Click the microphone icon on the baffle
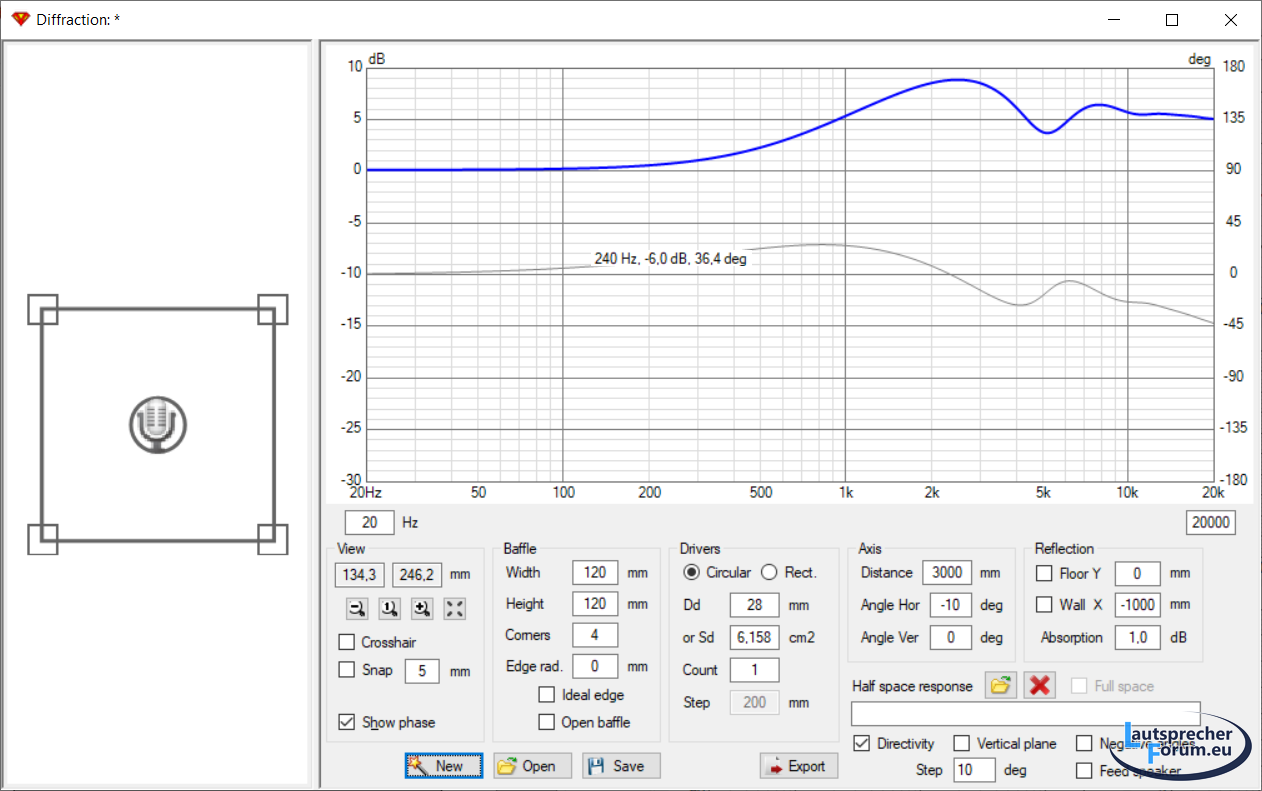Image resolution: width=1262 pixels, height=791 pixels. pos(158,424)
